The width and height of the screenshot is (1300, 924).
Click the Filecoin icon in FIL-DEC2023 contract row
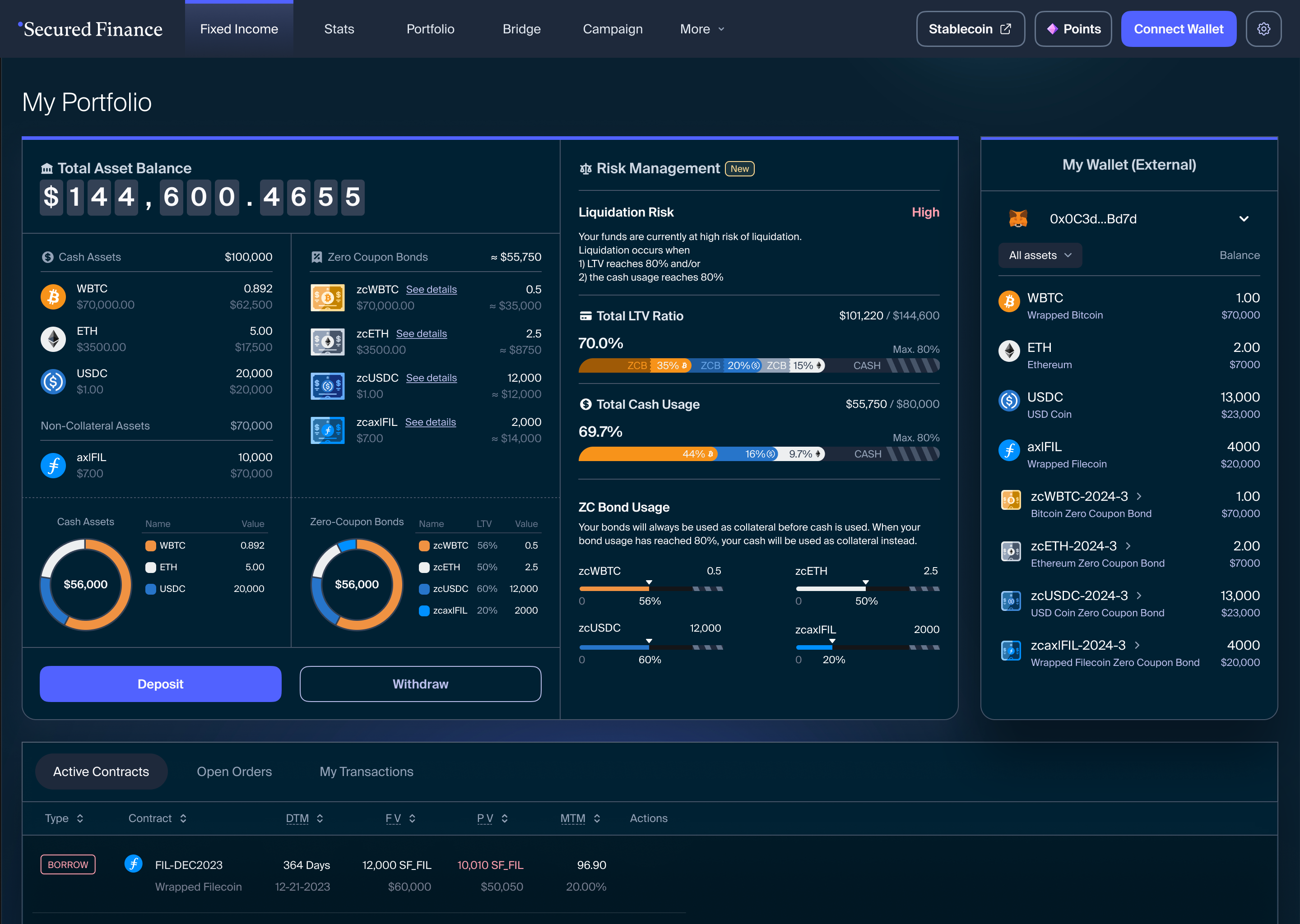[133, 864]
